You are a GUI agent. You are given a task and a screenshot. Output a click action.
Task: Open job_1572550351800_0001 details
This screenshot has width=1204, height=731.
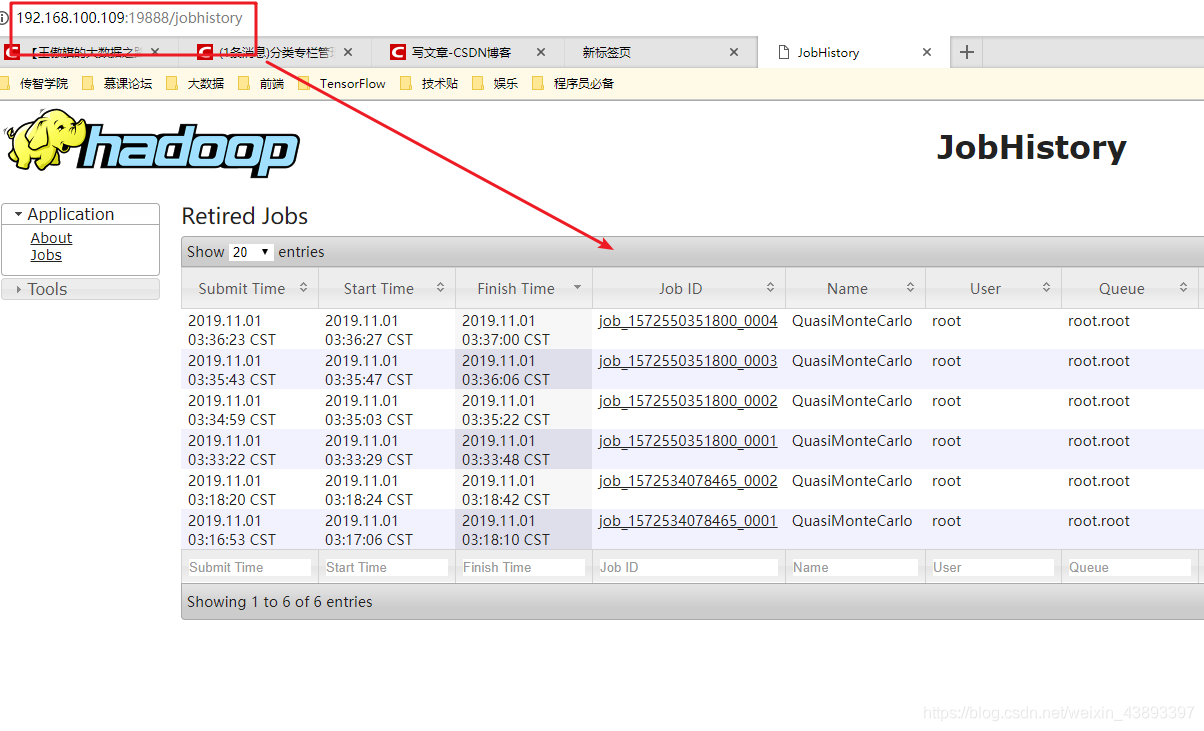click(x=688, y=441)
